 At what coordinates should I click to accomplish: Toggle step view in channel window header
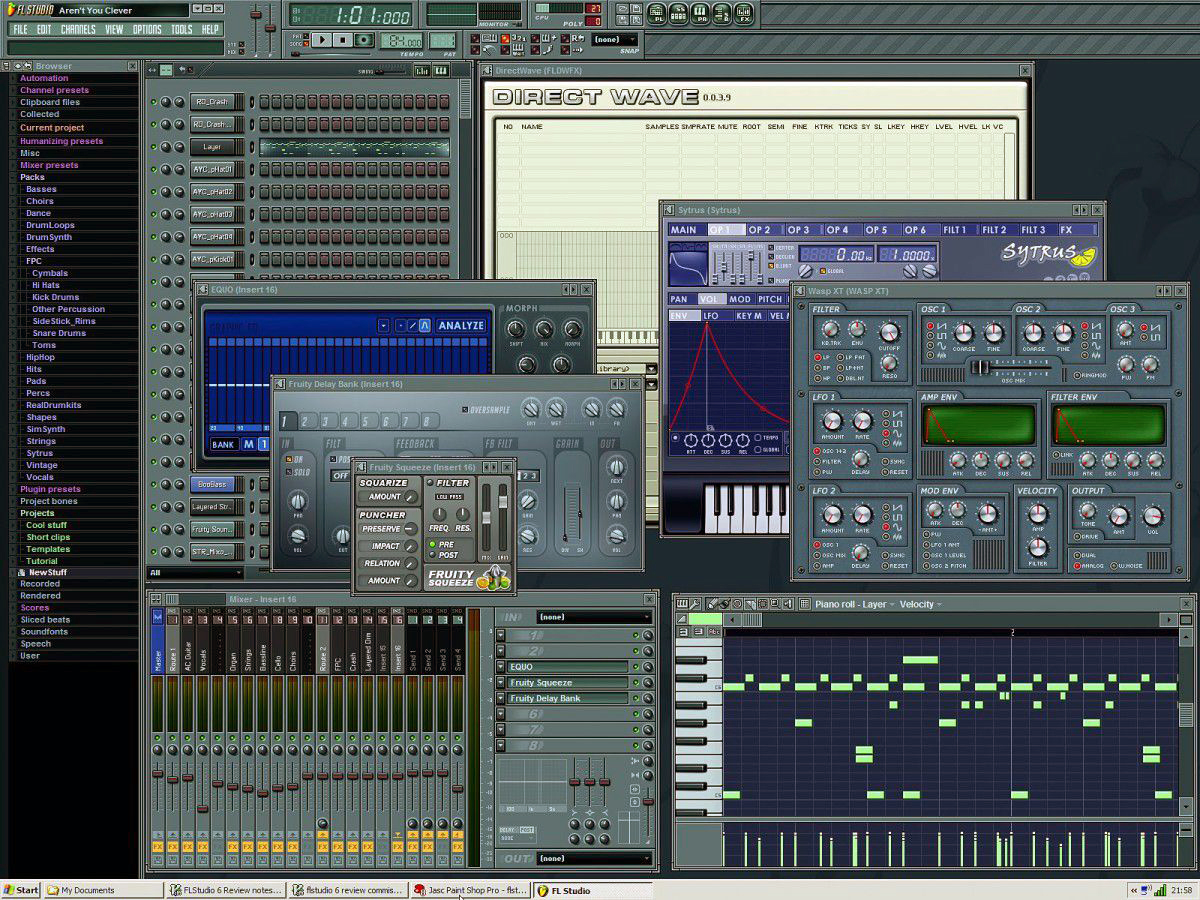422,71
